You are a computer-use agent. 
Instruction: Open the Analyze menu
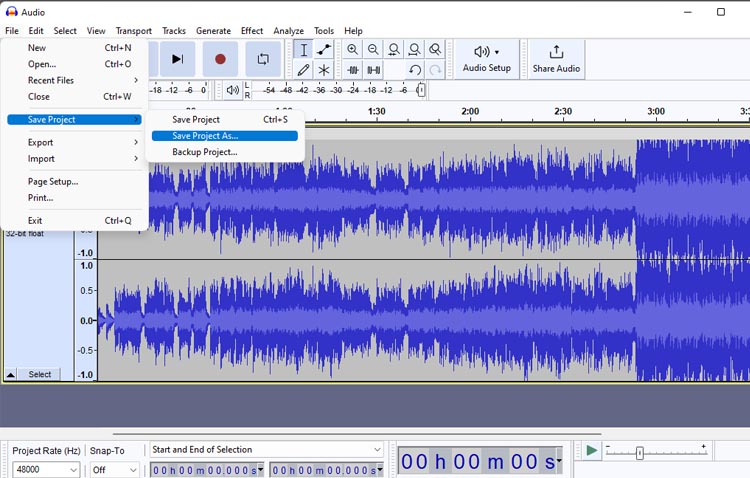(x=288, y=31)
